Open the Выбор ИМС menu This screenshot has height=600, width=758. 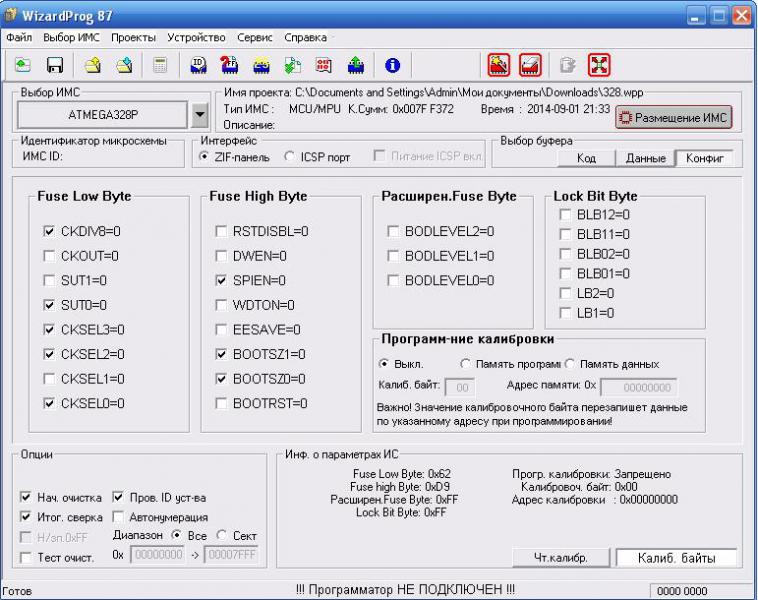click(x=71, y=37)
